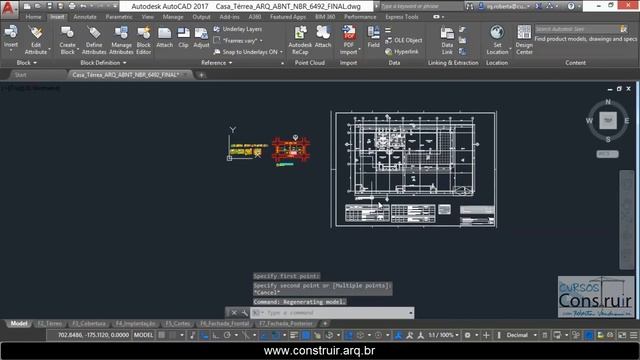Open Design Center
The width and height of the screenshot is (640, 360).
coord(524,40)
